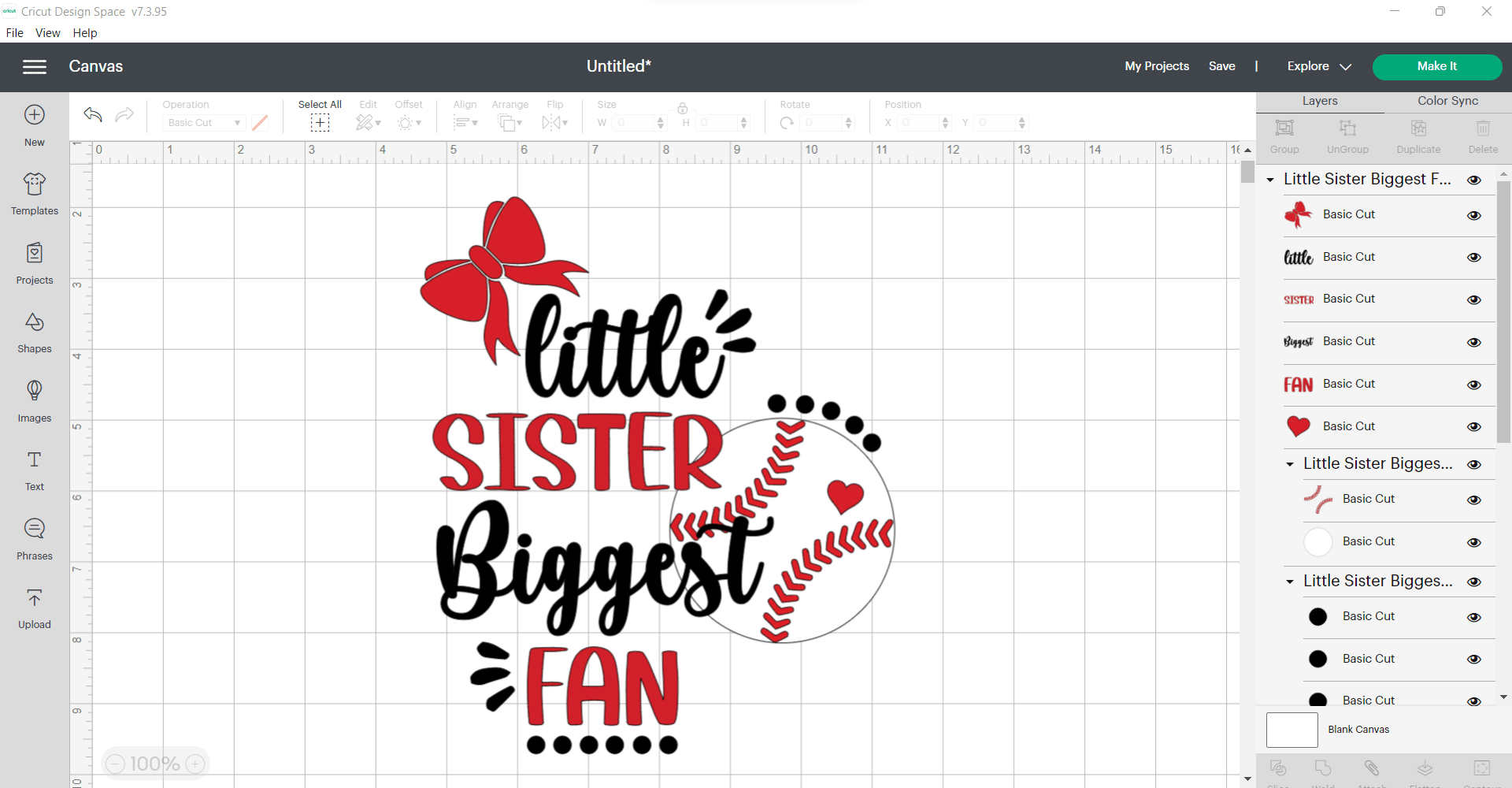Click the Undo arrow
Viewport: 1512px width, 788px height.
pos(93,115)
